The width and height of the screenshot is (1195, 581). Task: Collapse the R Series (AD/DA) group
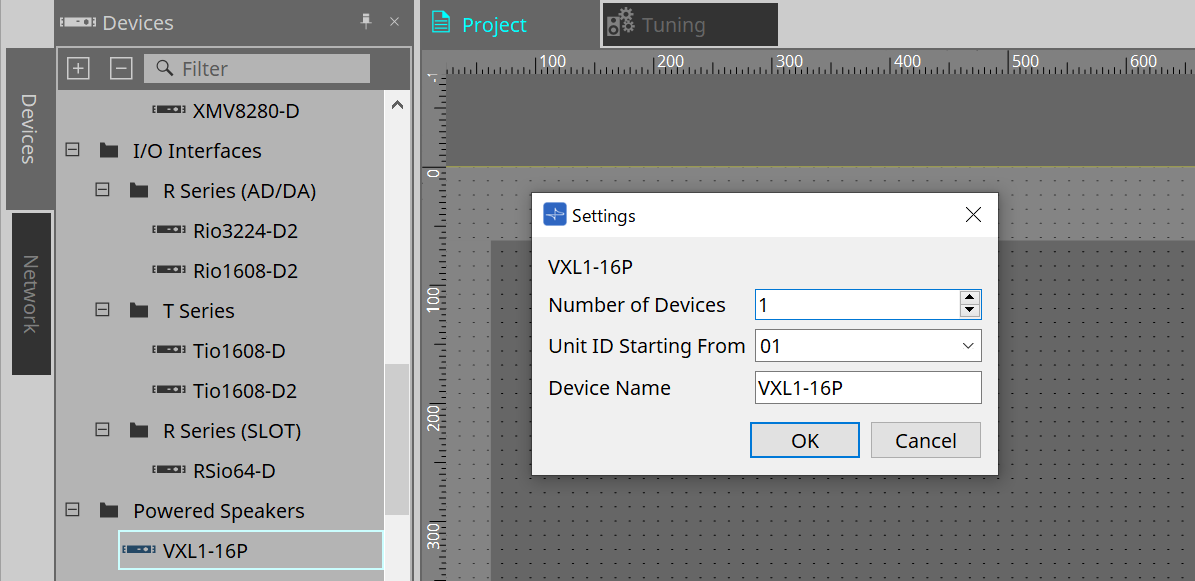(x=101, y=190)
